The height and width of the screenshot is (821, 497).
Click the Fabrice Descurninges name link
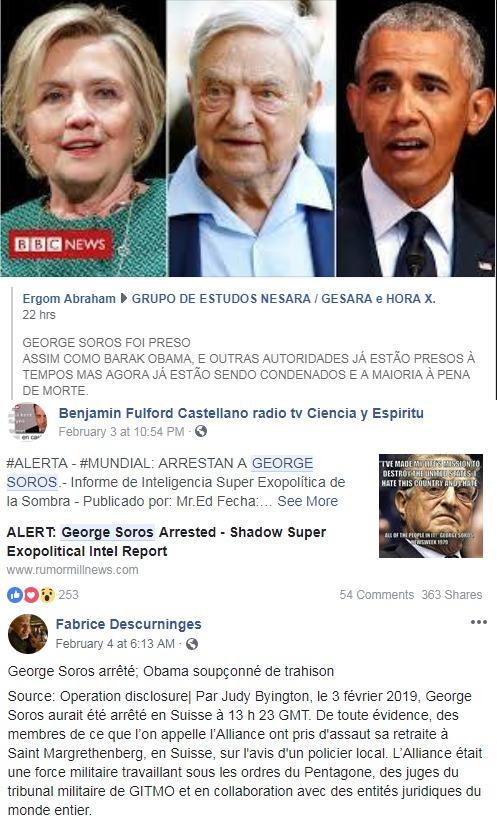click(x=128, y=624)
